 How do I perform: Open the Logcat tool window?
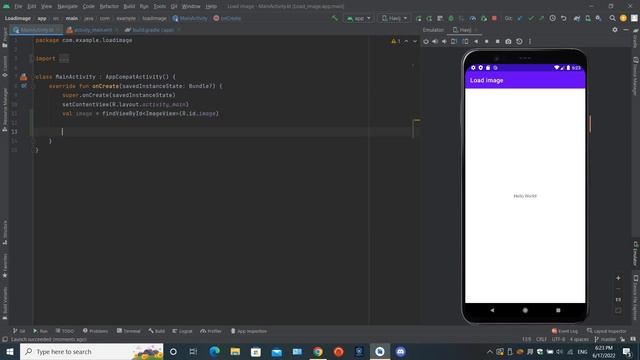coord(182,331)
